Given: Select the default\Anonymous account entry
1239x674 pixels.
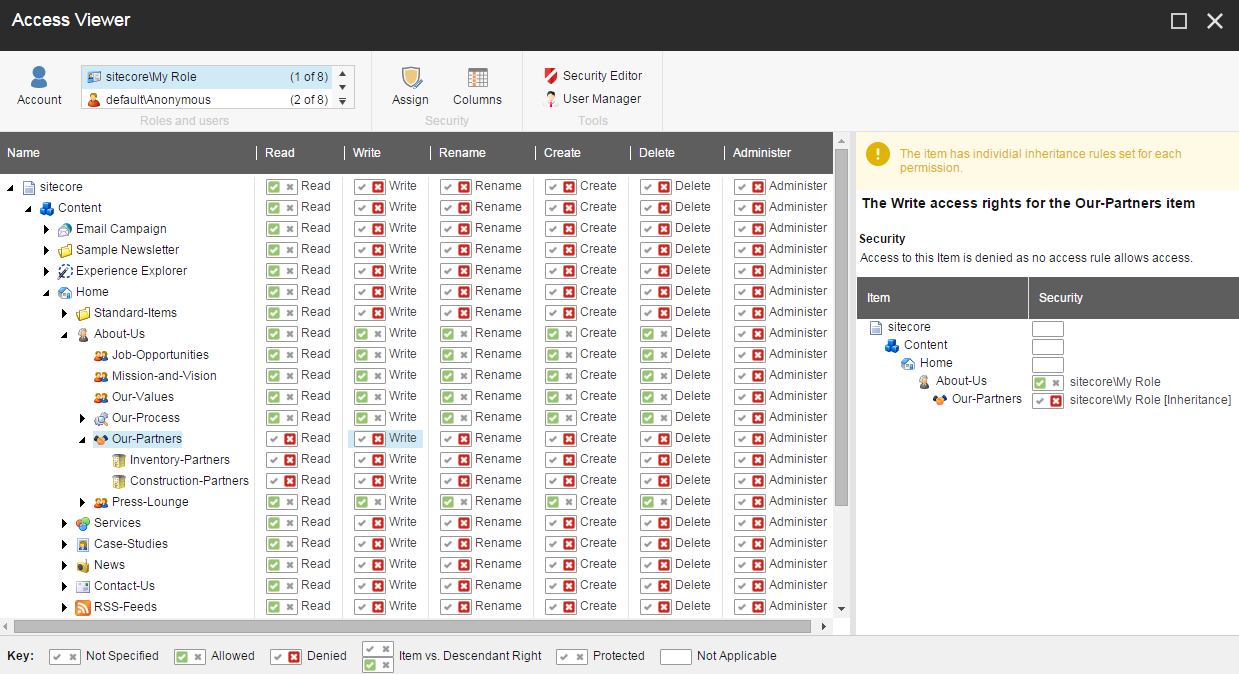Looking at the screenshot, I should coord(158,100).
